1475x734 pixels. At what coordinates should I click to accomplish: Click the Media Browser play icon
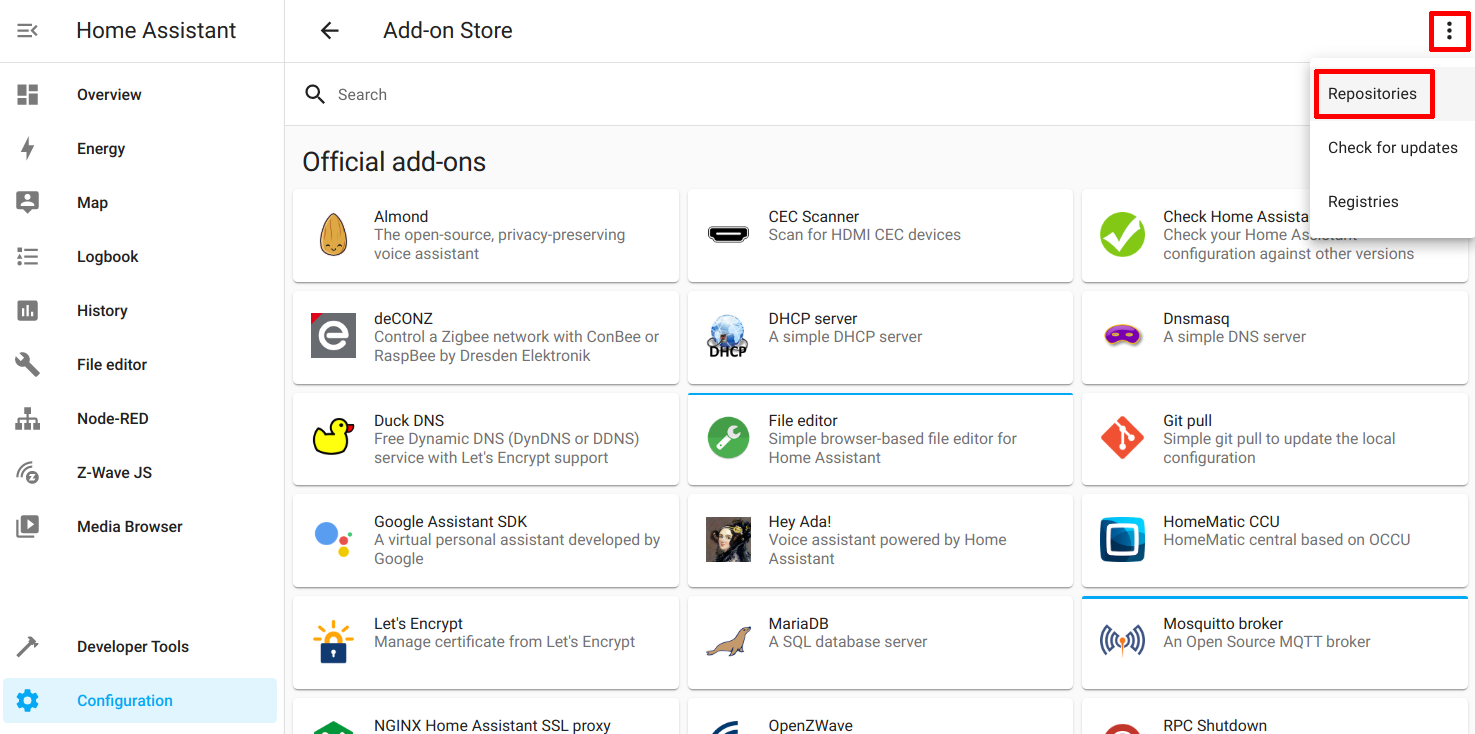pos(28,526)
